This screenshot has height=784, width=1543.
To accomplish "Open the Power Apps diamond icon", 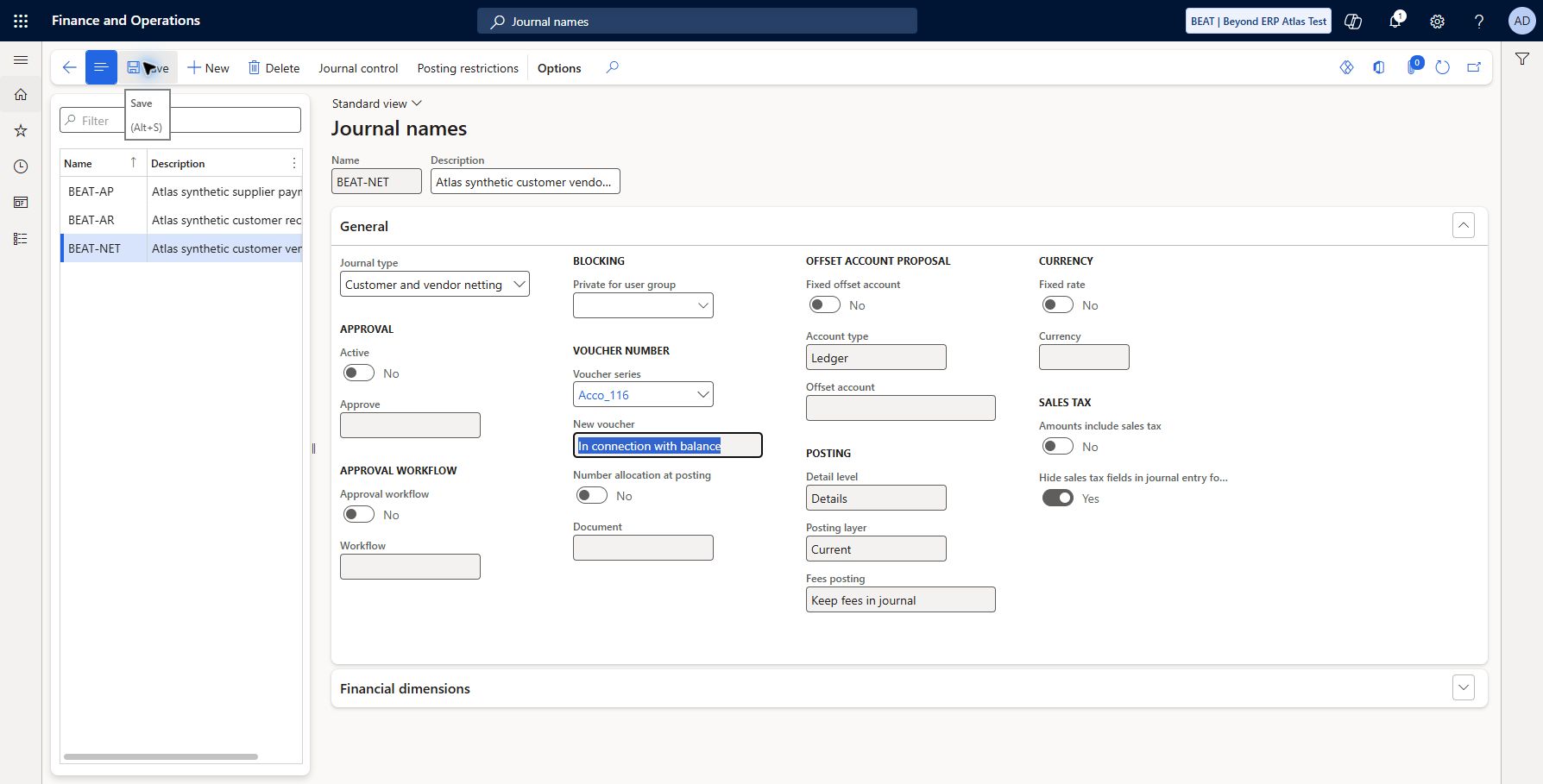I will pyautogui.click(x=1346, y=67).
